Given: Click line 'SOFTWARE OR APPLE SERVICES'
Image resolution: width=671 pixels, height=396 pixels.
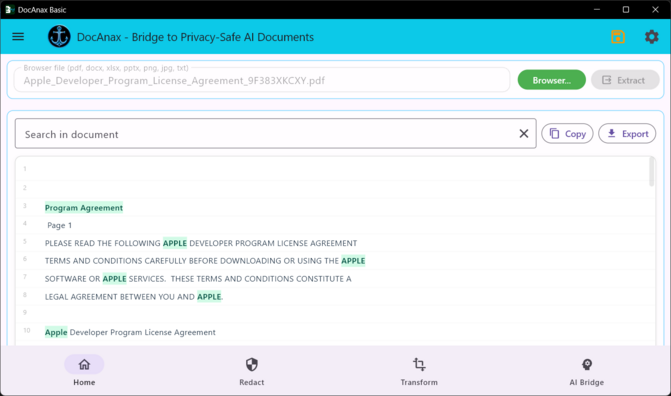Looking at the screenshot, I should [x=198, y=279].
